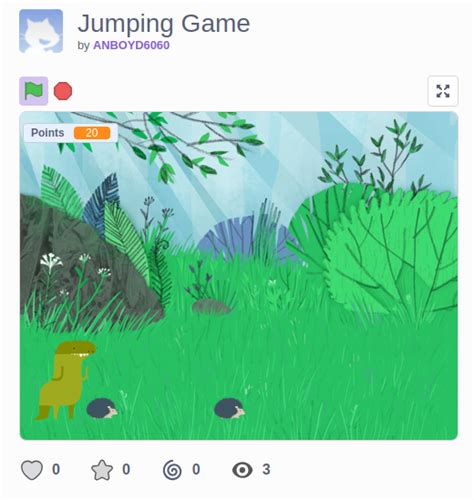The width and height of the screenshot is (474, 500).
Task: Click the favorite count beside the star
Action: [x=126, y=469]
